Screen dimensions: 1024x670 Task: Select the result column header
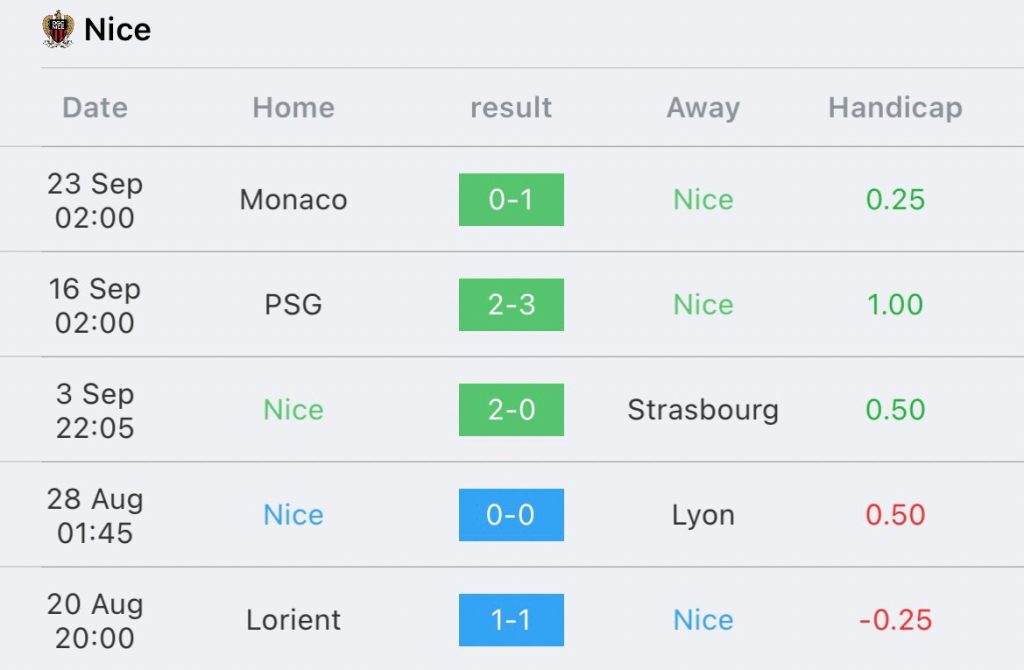511,108
